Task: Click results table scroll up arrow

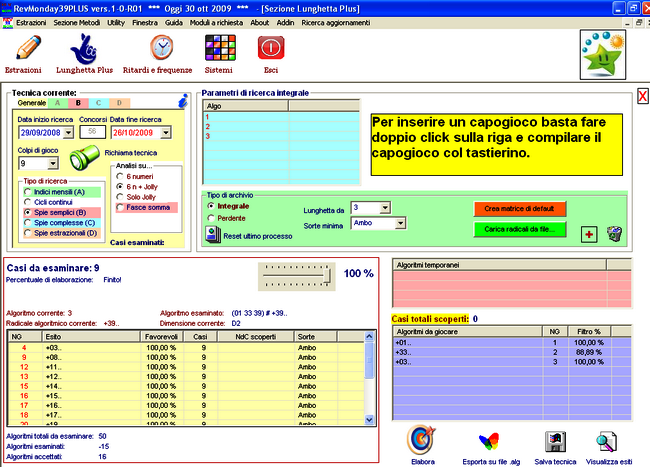Action: point(369,336)
